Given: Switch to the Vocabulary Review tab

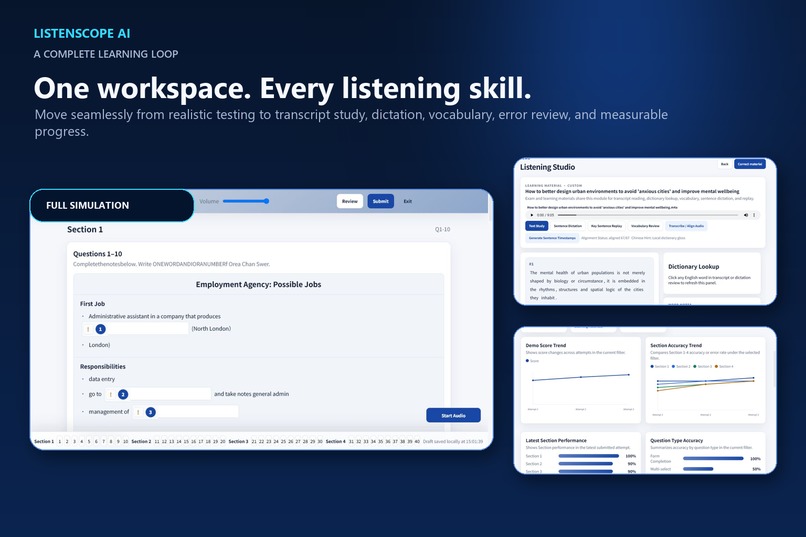Looking at the screenshot, I should [645, 226].
